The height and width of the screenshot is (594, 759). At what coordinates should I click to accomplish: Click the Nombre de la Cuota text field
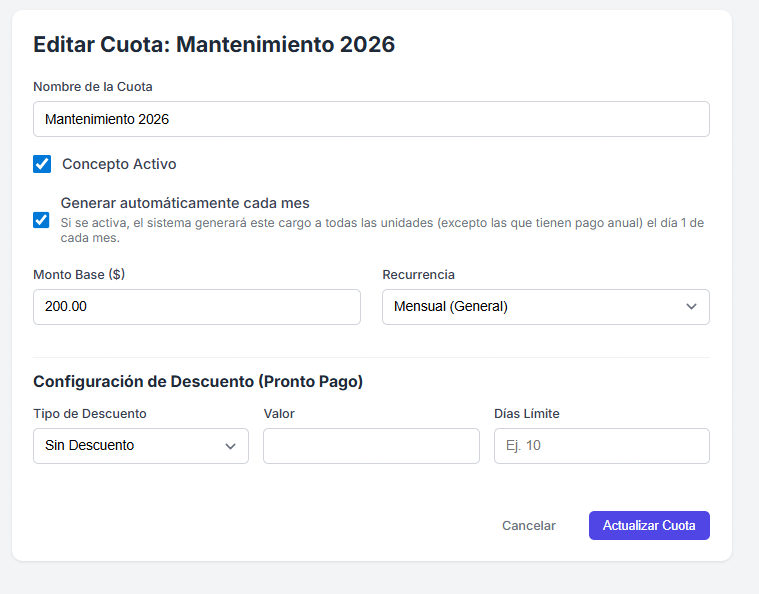click(371, 119)
